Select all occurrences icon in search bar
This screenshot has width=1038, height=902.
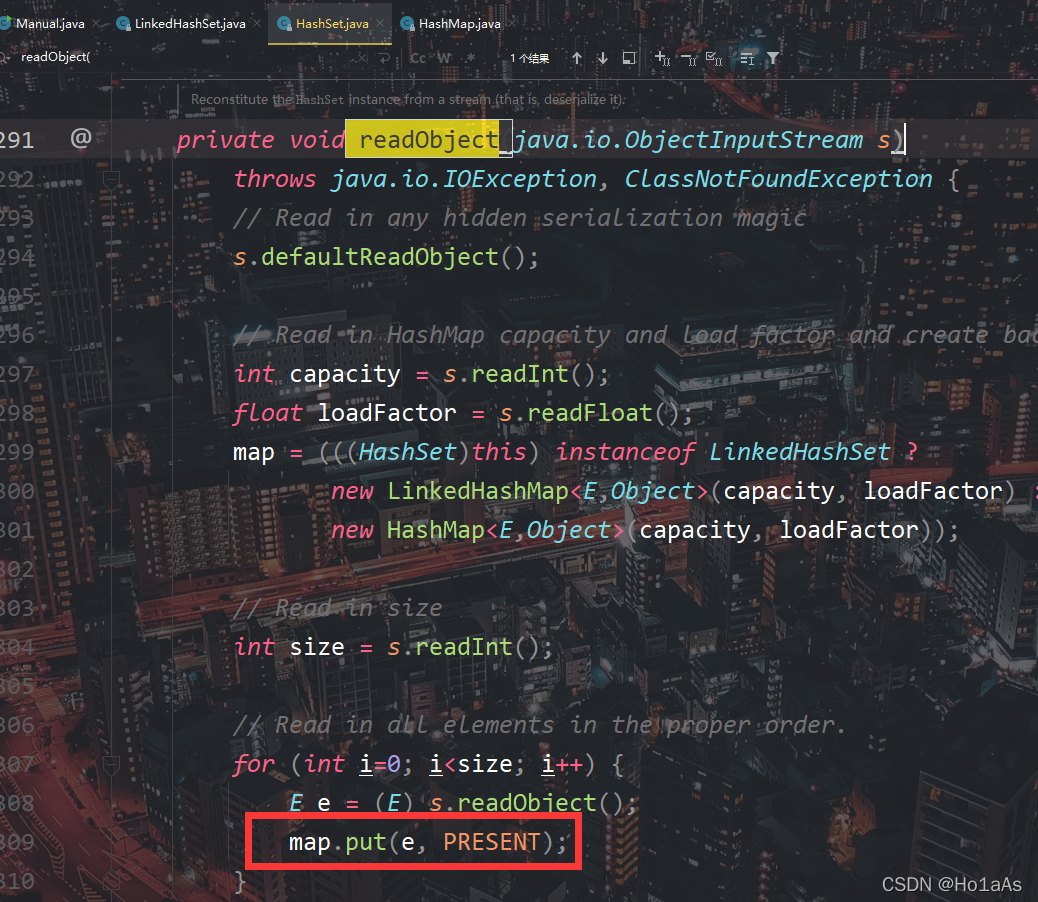pos(714,59)
